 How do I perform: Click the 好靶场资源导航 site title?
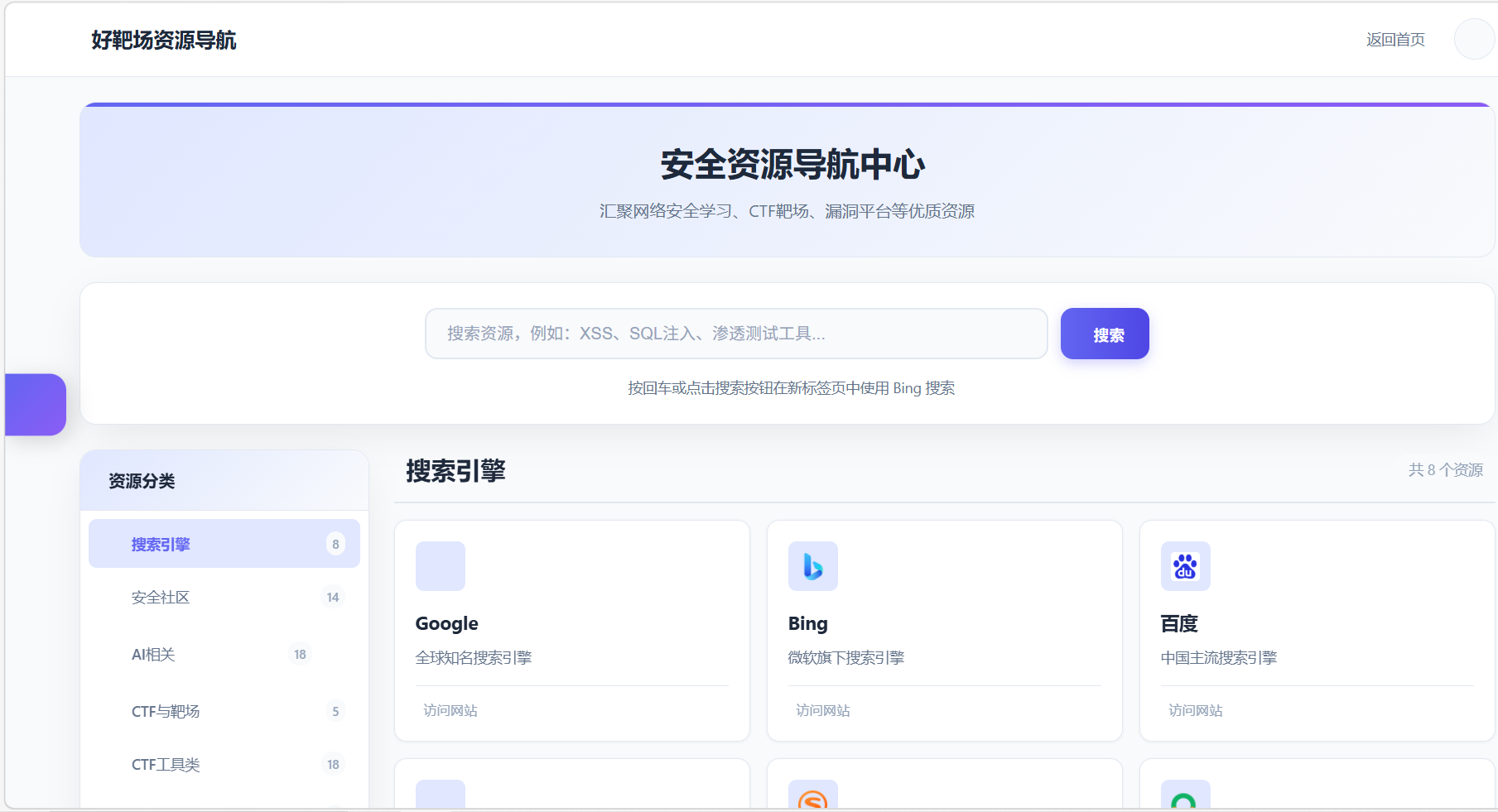[164, 40]
